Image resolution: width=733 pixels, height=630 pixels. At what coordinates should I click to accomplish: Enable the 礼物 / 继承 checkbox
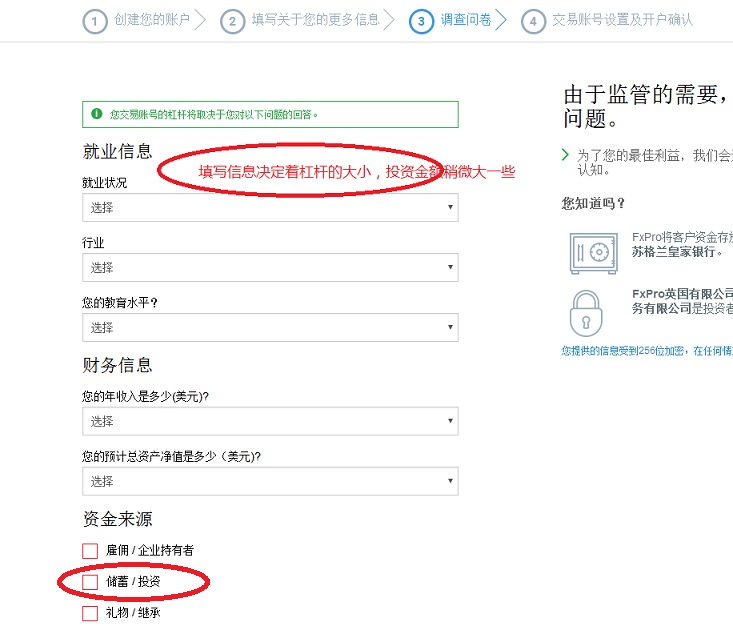[90, 613]
